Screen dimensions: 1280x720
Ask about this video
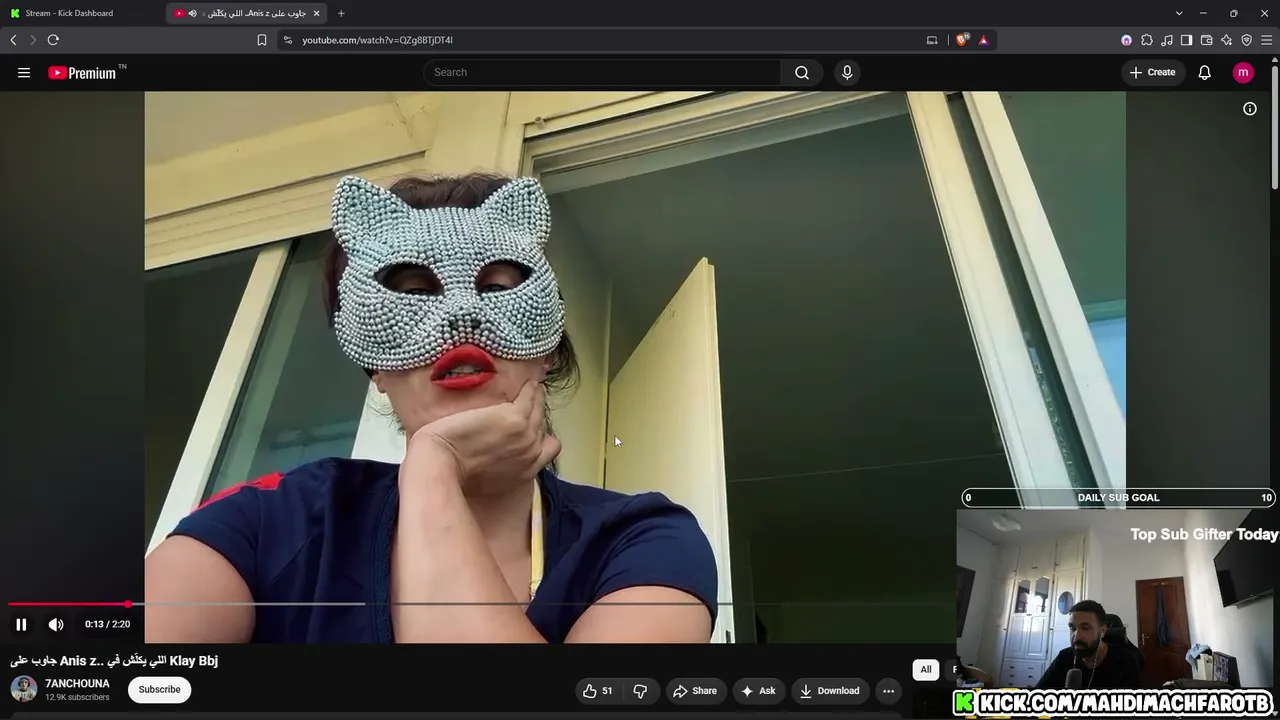(758, 691)
